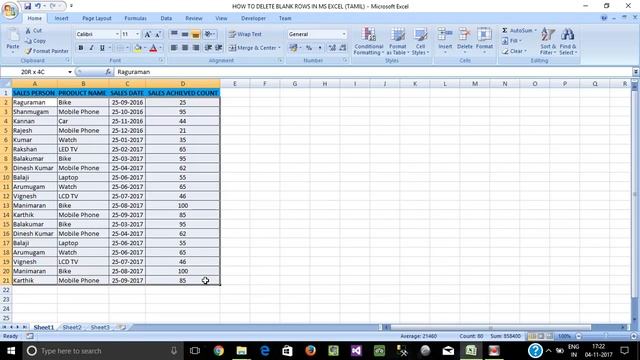Switch to the Sheet2 worksheet tab
The height and width of the screenshot is (360, 640).
click(x=72, y=327)
